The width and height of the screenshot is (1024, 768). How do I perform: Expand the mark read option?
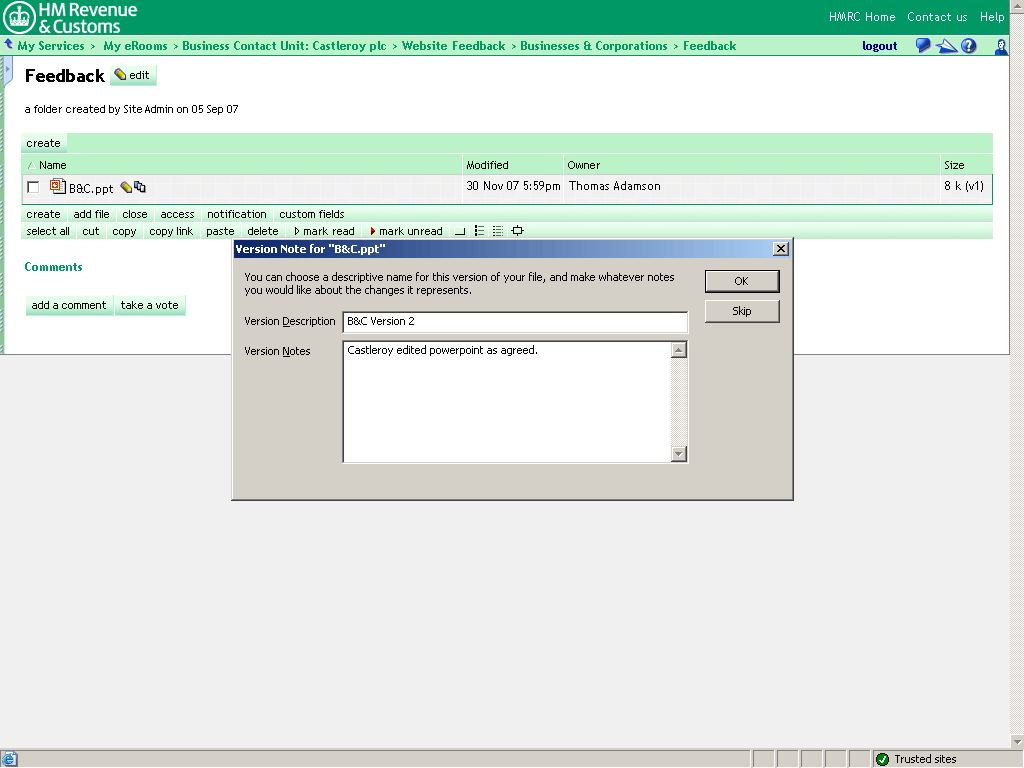322,231
